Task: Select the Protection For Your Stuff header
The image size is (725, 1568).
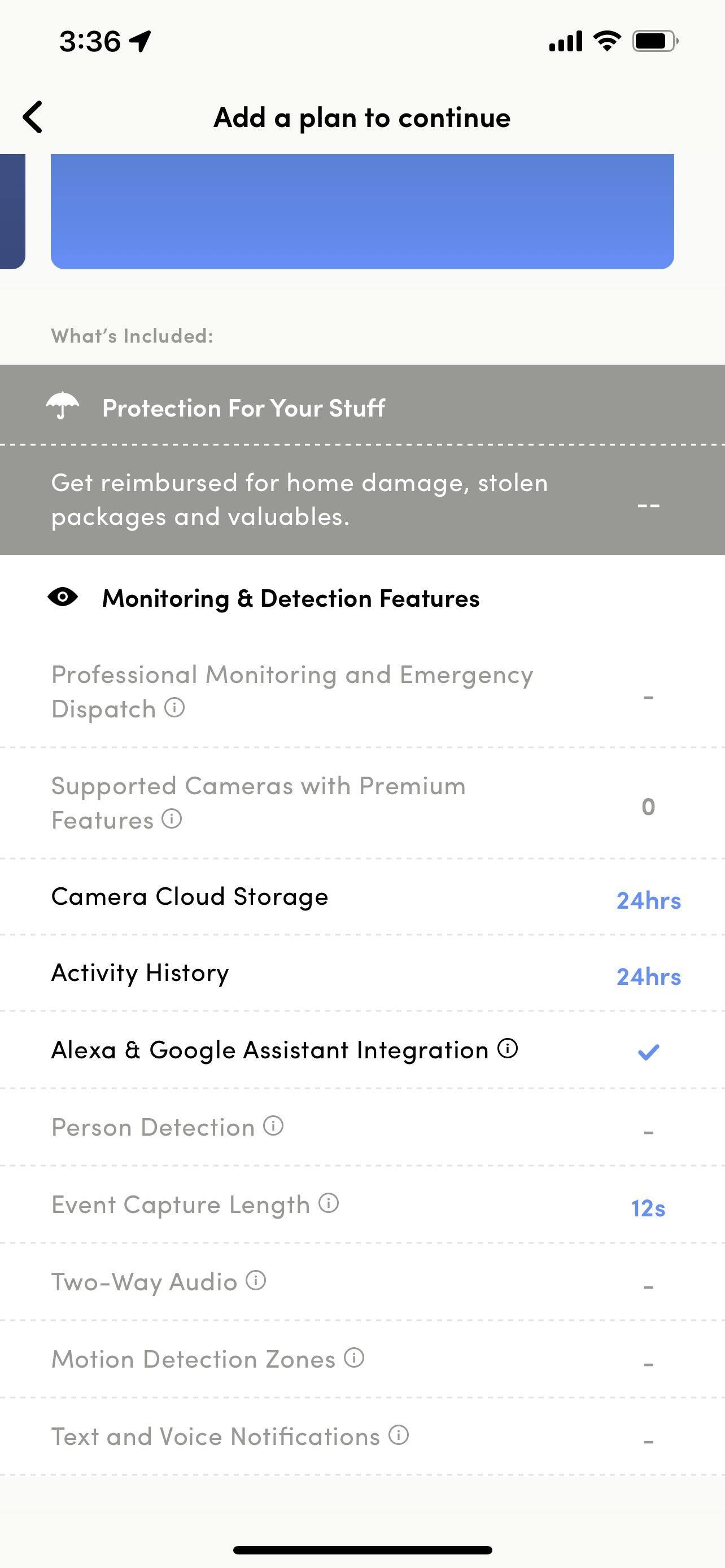Action: click(243, 408)
